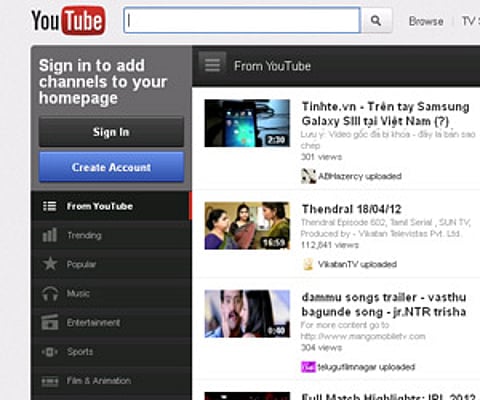Click the YouTube logo
480x400 pixels.
pos(68,21)
